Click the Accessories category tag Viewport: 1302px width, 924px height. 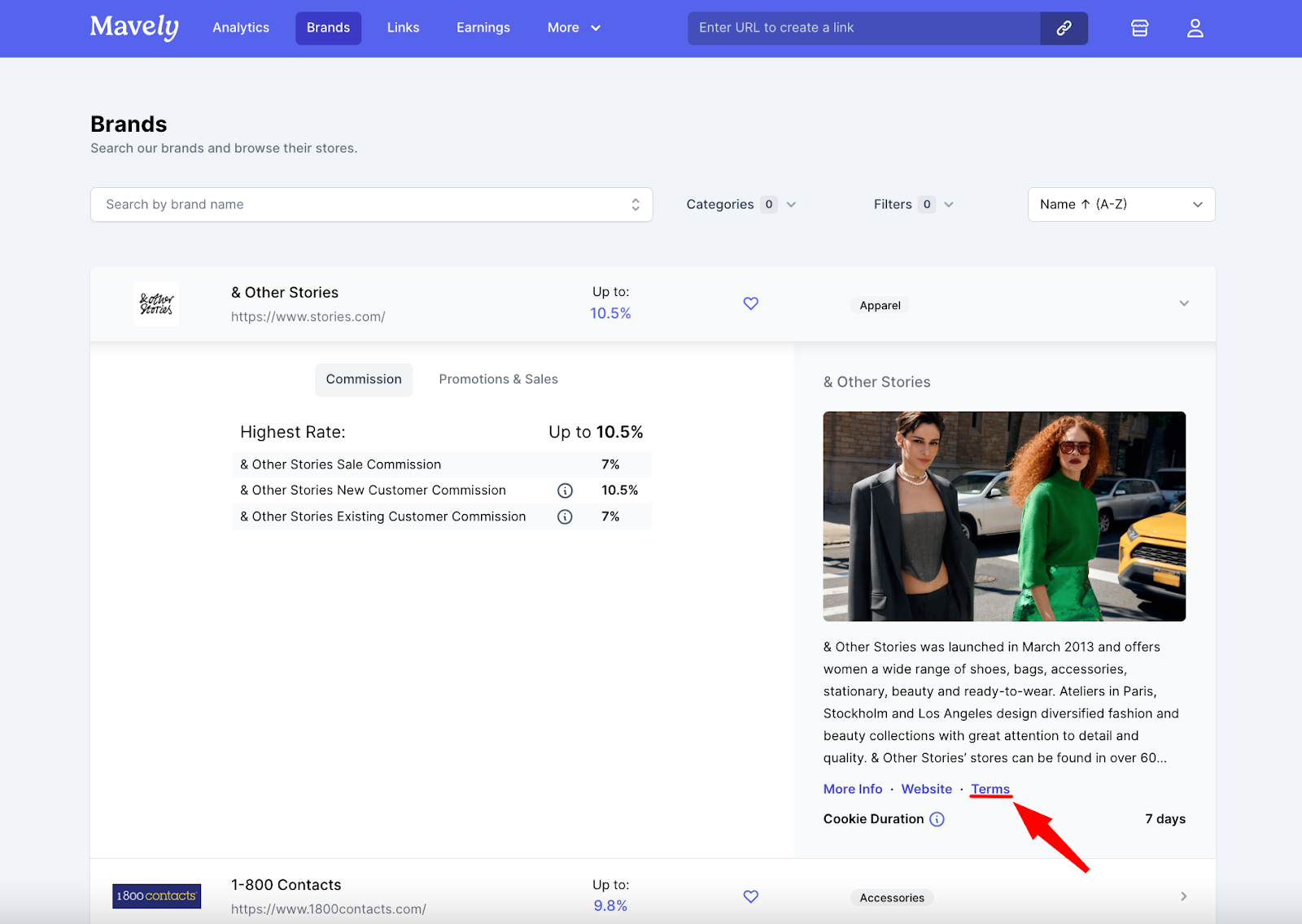click(x=892, y=898)
